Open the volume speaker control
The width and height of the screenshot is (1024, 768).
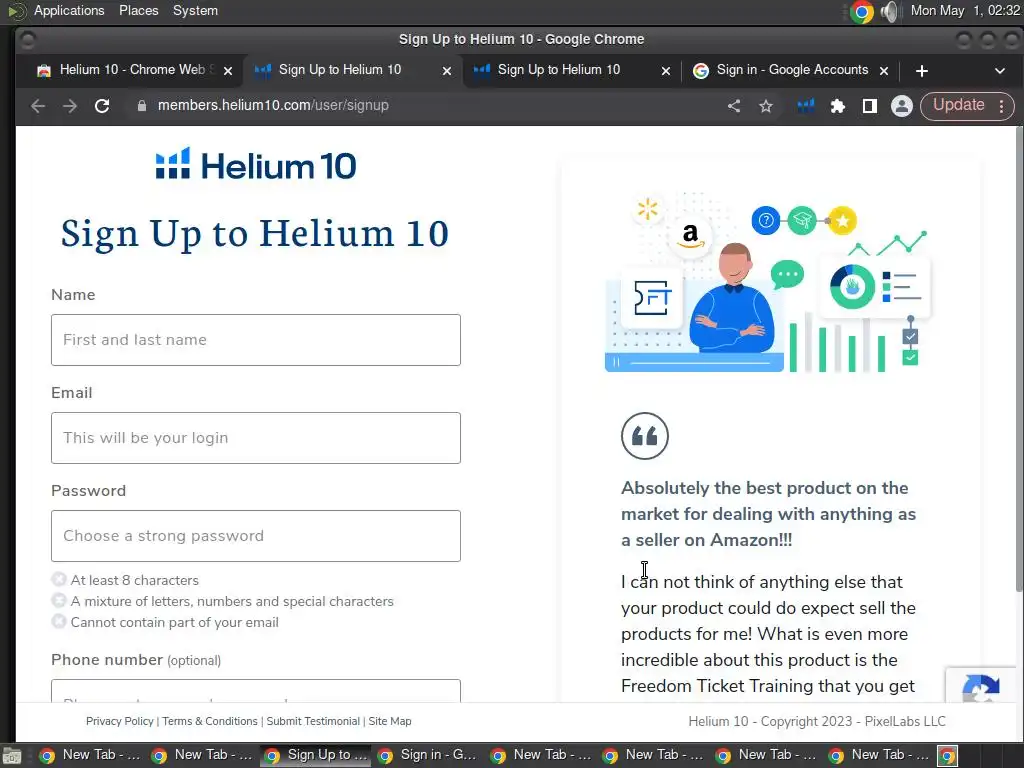(889, 11)
